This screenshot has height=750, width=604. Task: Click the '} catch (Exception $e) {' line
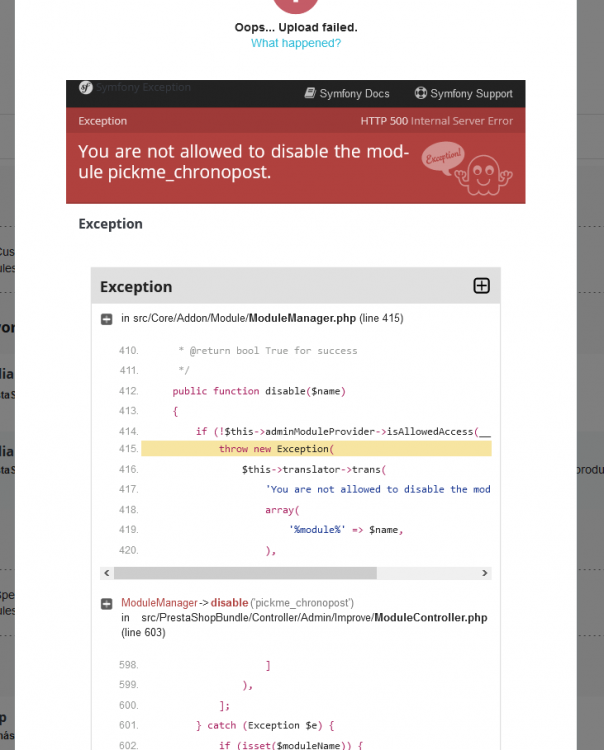(x=265, y=726)
